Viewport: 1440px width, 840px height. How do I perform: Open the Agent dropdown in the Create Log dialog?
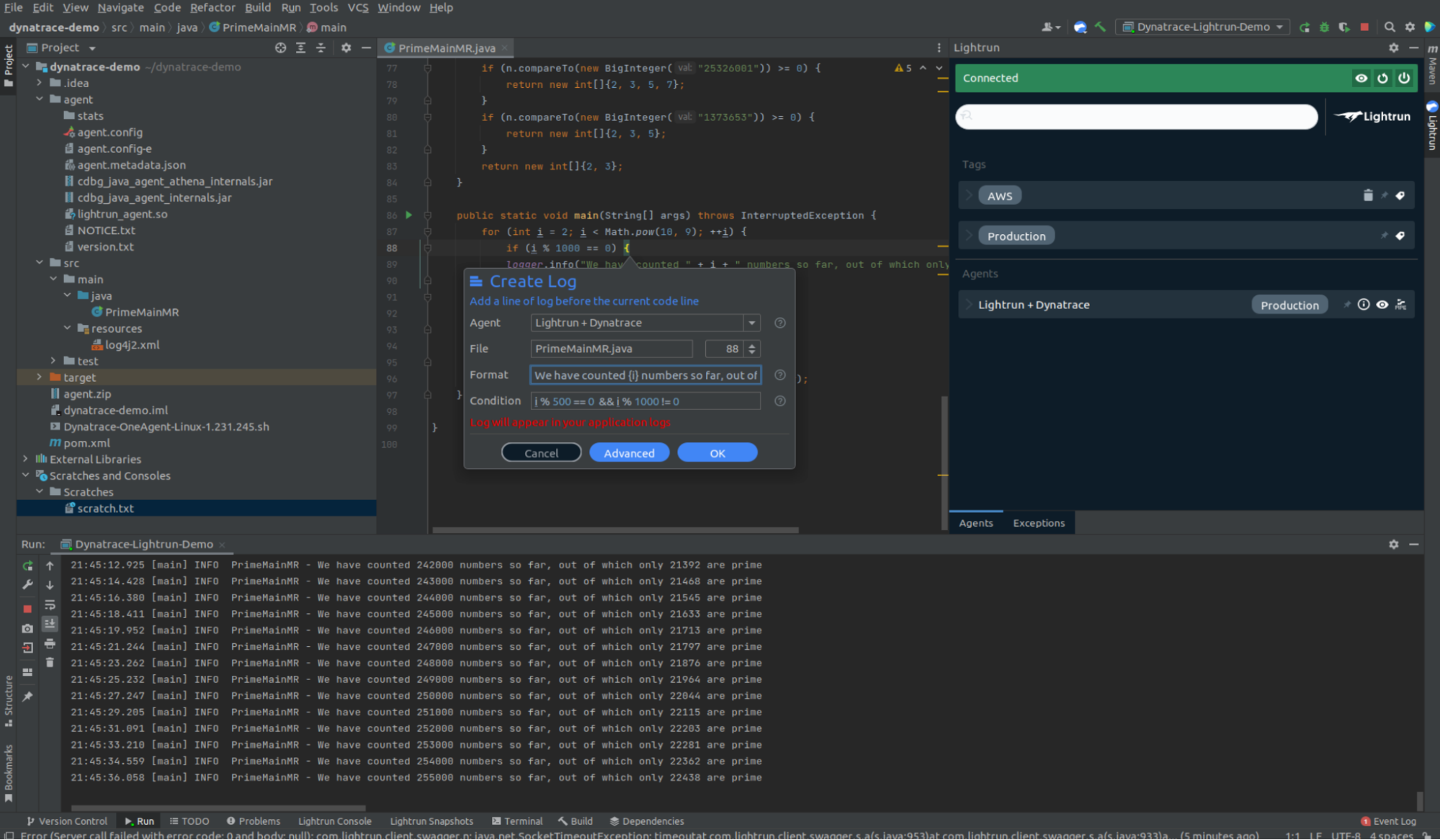click(751, 323)
